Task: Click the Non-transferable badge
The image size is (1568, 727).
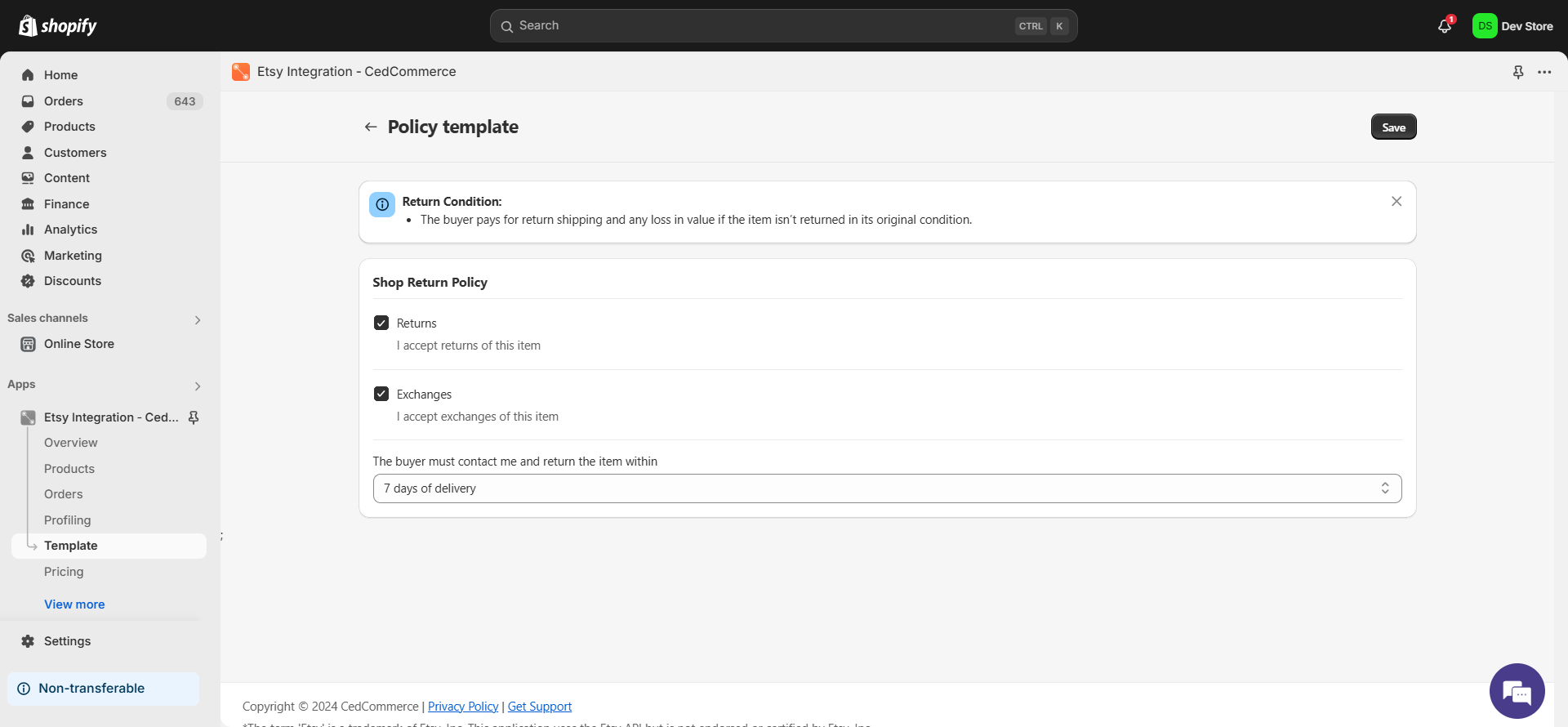Action: coord(103,689)
